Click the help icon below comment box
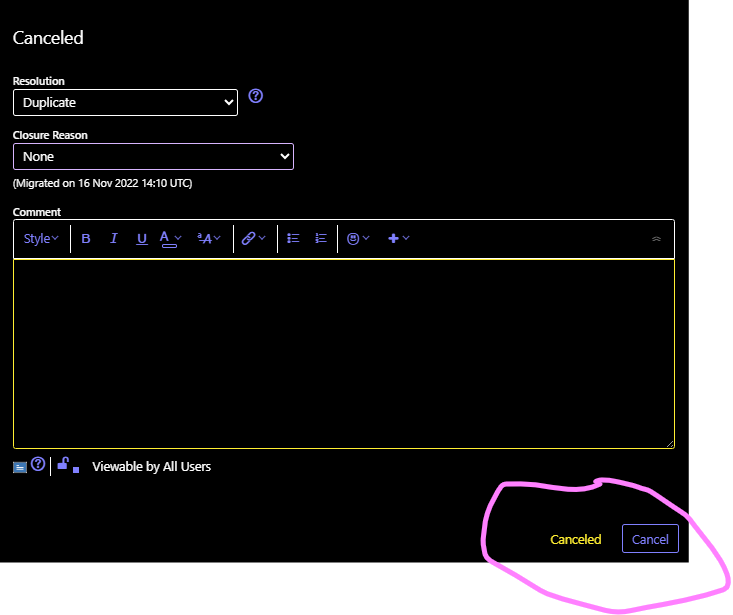This screenshot has width=733, height=615. tap(38, 465)
